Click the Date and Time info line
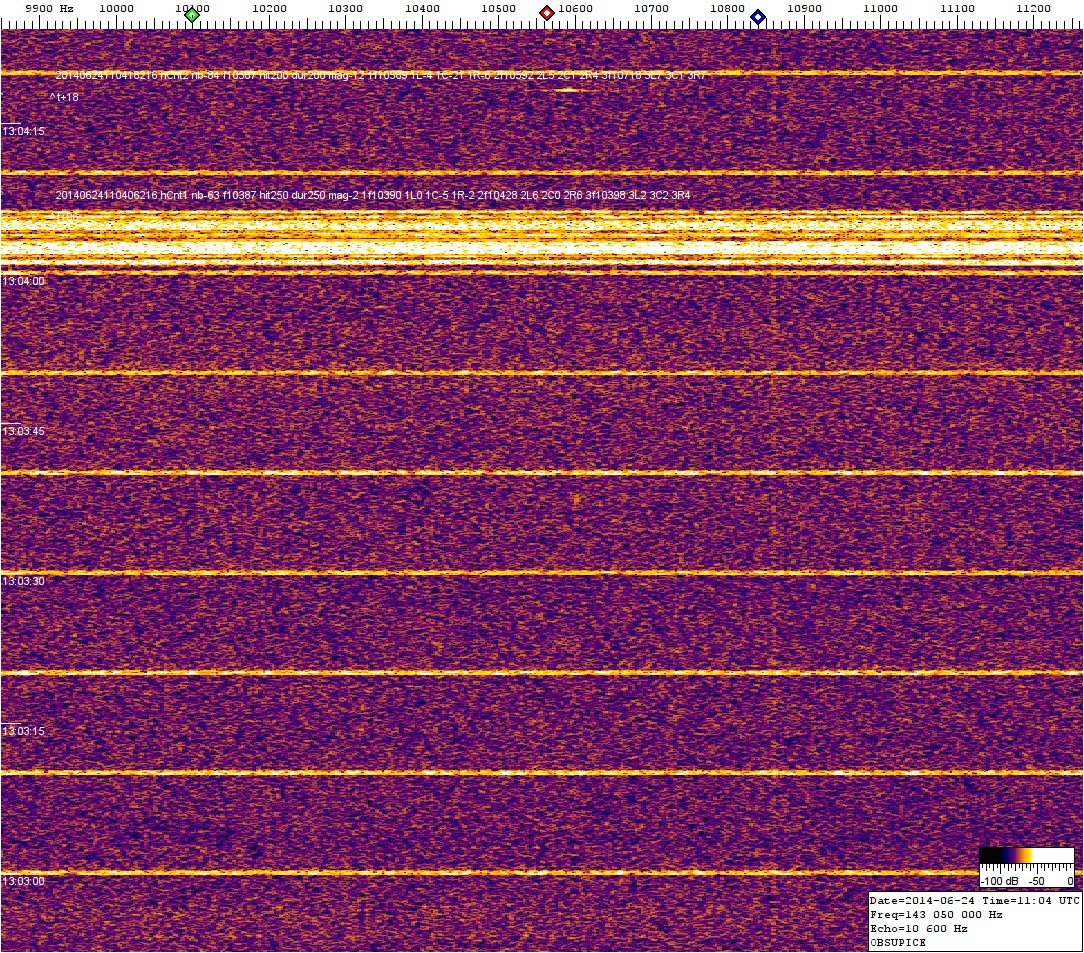1084x953 pixels. pyautogui.click(x=974, y=901)
